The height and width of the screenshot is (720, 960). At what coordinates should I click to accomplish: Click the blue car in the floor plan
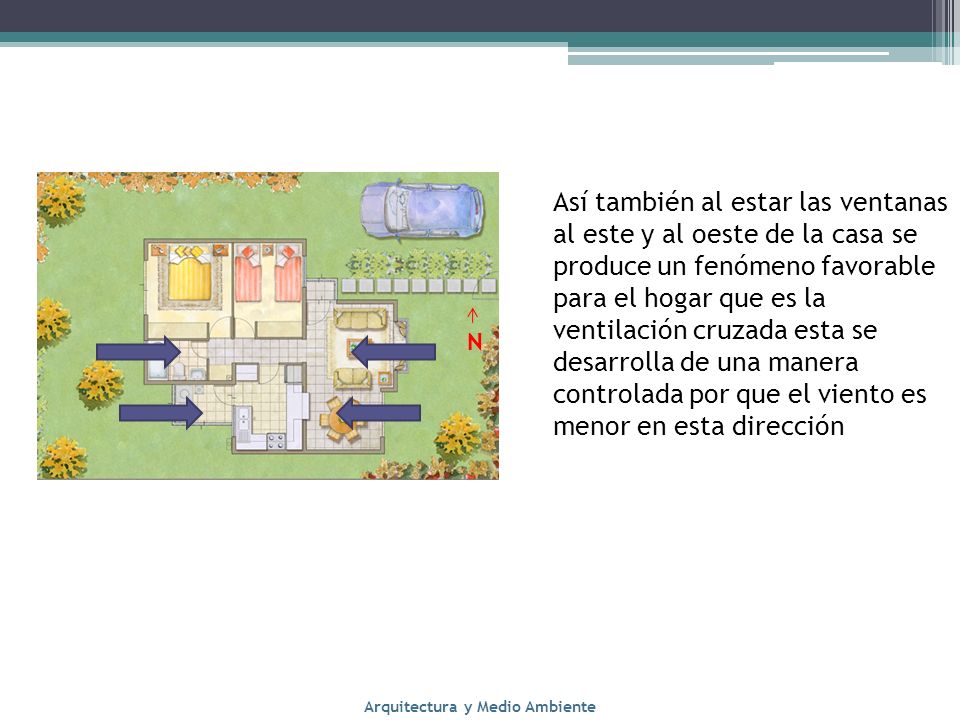pyautogui.click(x=422, y=208)
